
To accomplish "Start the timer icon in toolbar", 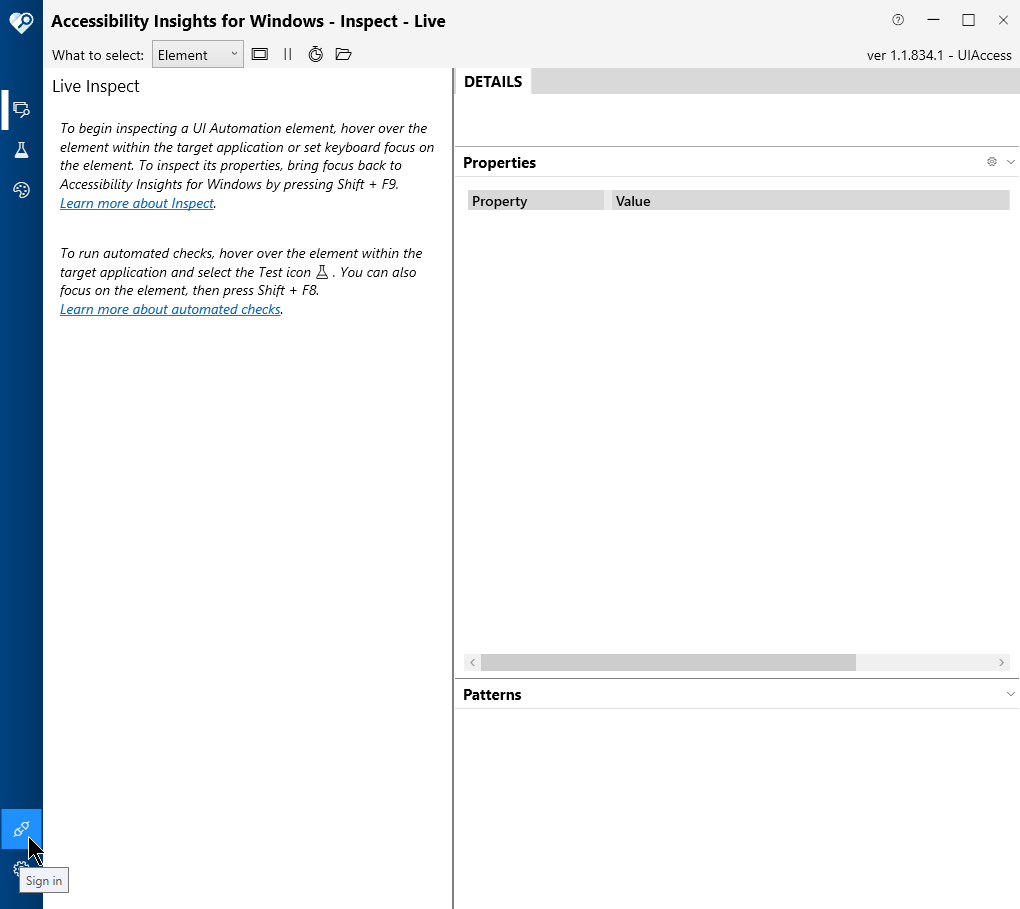I will (315, 54).
